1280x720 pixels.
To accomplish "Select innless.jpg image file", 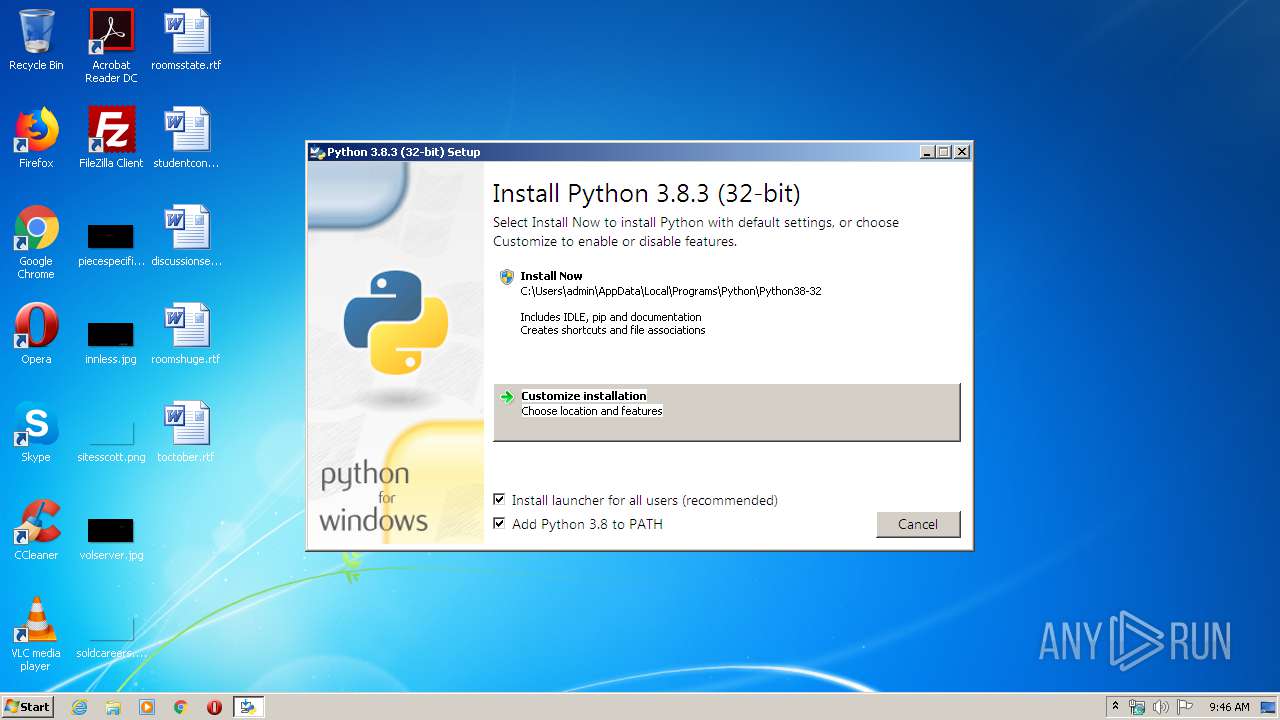I will tap(111, 341).
